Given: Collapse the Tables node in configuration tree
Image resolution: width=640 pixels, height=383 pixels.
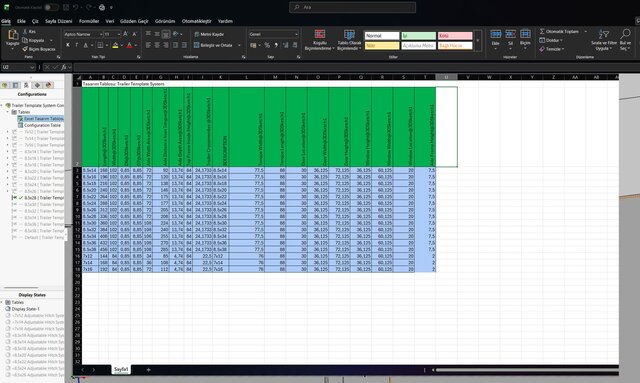Looking at the screenshot, I should point(7,112).
